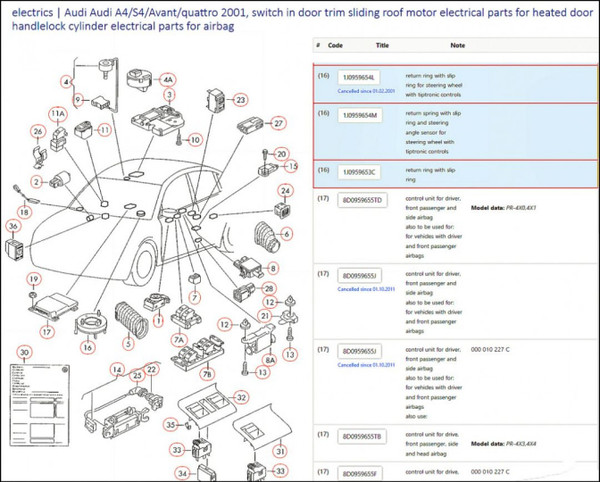
Task: Click callout 24 on the right side
Action: (x=285, y=190)
